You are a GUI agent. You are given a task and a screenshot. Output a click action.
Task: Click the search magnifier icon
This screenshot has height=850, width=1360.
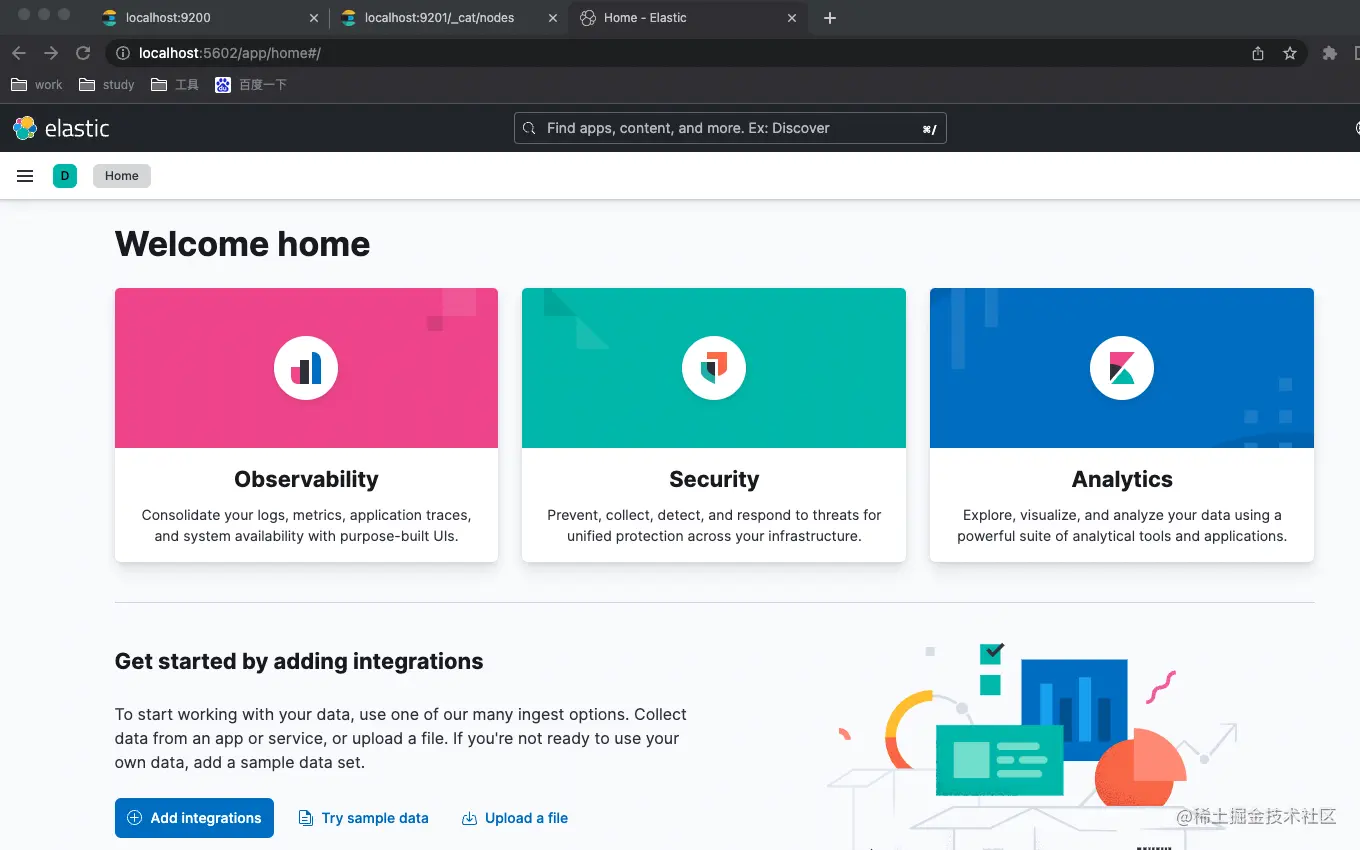[x=530, y=128]
